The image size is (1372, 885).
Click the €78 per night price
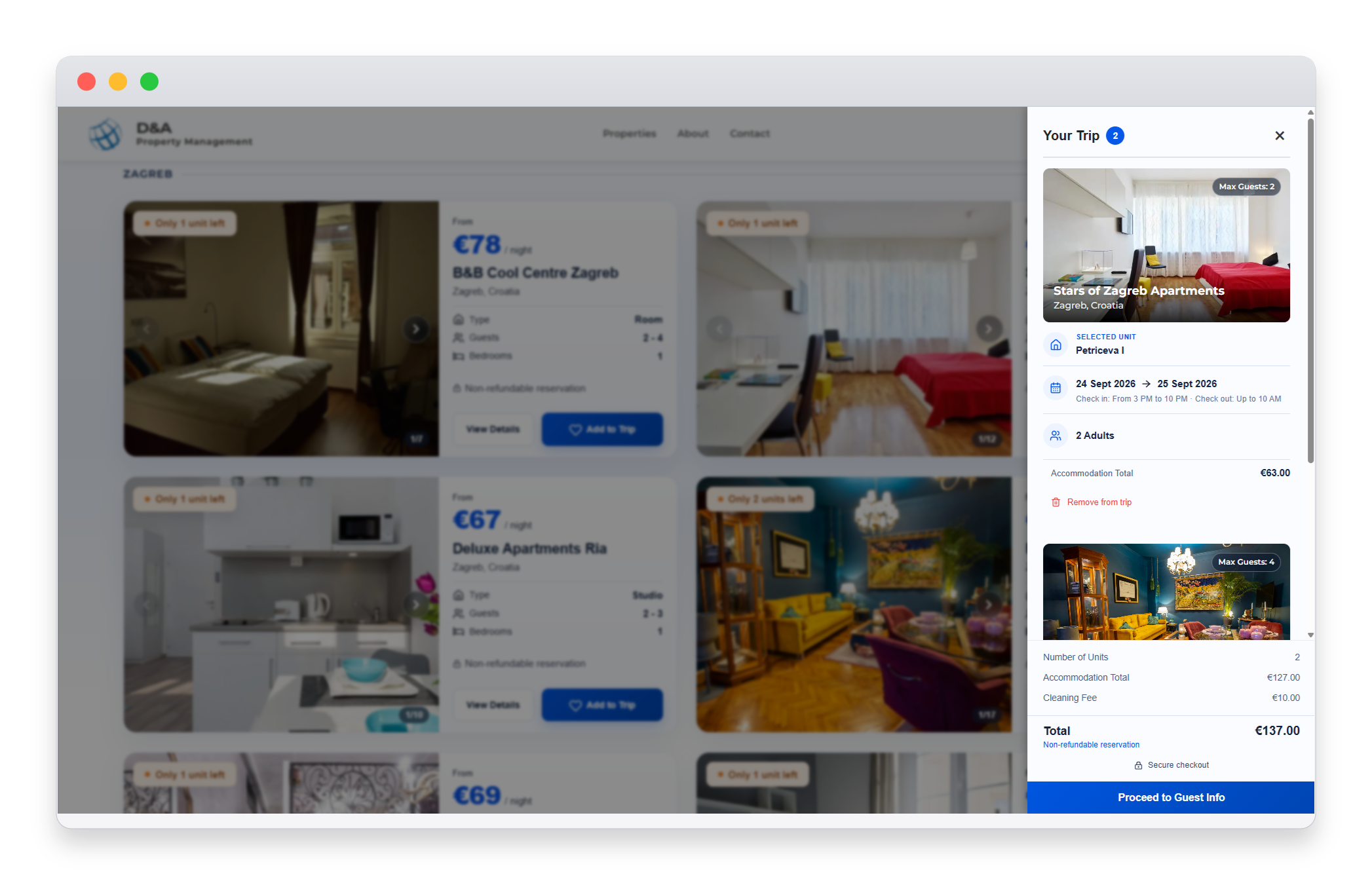(x=476, y=245)
